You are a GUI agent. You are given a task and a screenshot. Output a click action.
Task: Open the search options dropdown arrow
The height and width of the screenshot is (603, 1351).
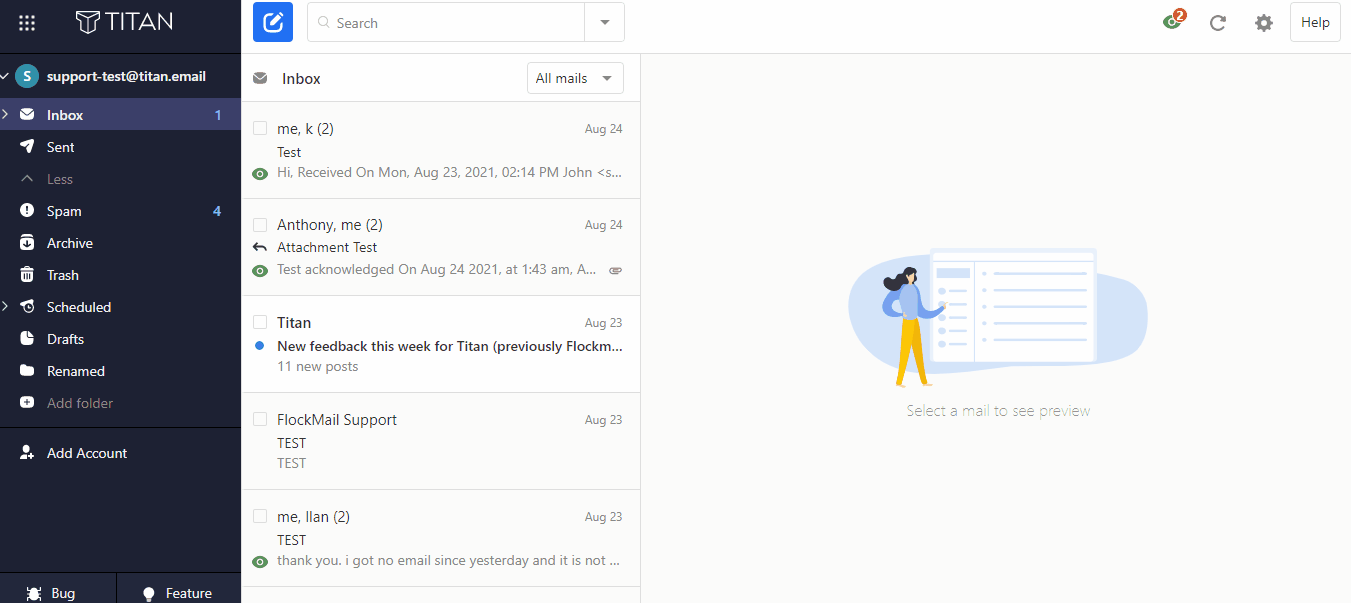[604, 22]
